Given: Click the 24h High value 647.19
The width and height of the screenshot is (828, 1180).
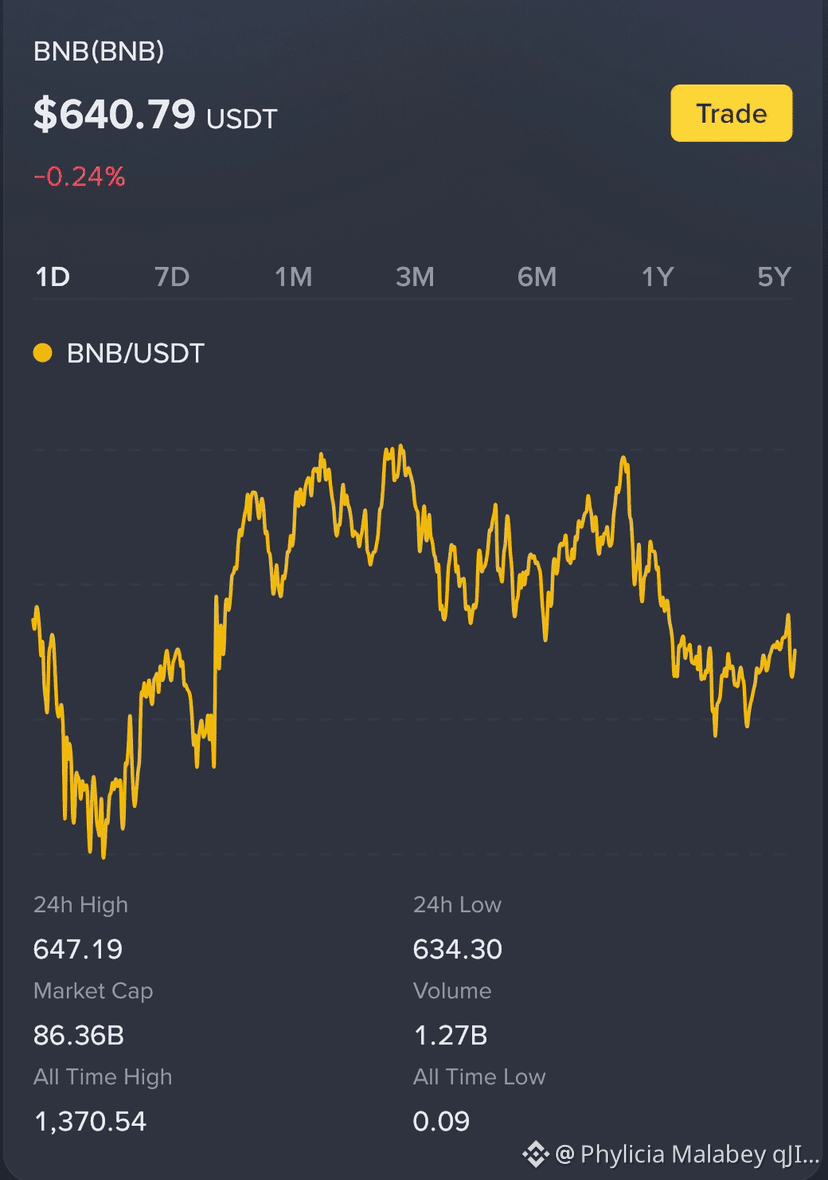Looking at the screenshot, I should pyautogui.click(x=78, y=949).
